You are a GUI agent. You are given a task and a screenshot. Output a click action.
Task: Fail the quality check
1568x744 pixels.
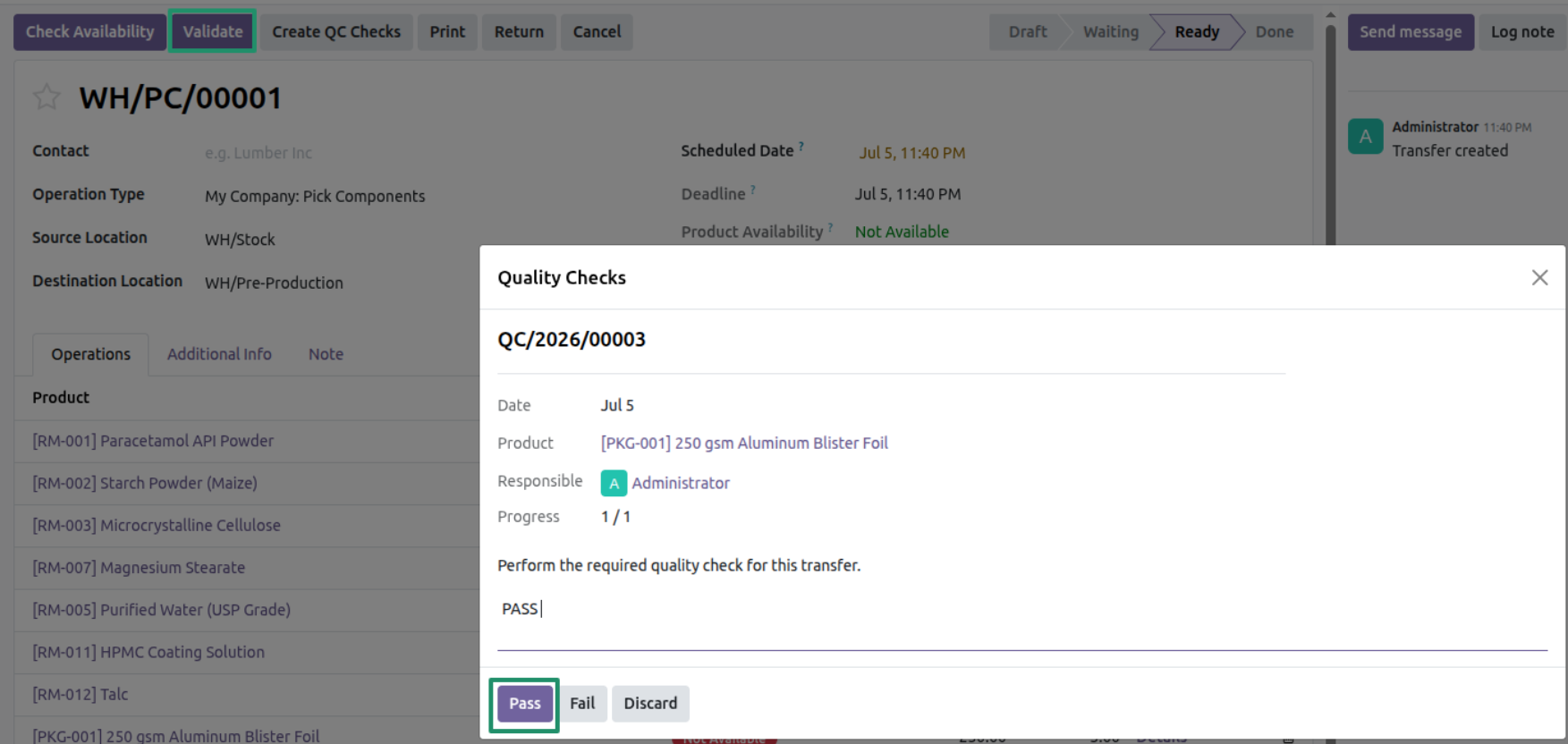582,704
